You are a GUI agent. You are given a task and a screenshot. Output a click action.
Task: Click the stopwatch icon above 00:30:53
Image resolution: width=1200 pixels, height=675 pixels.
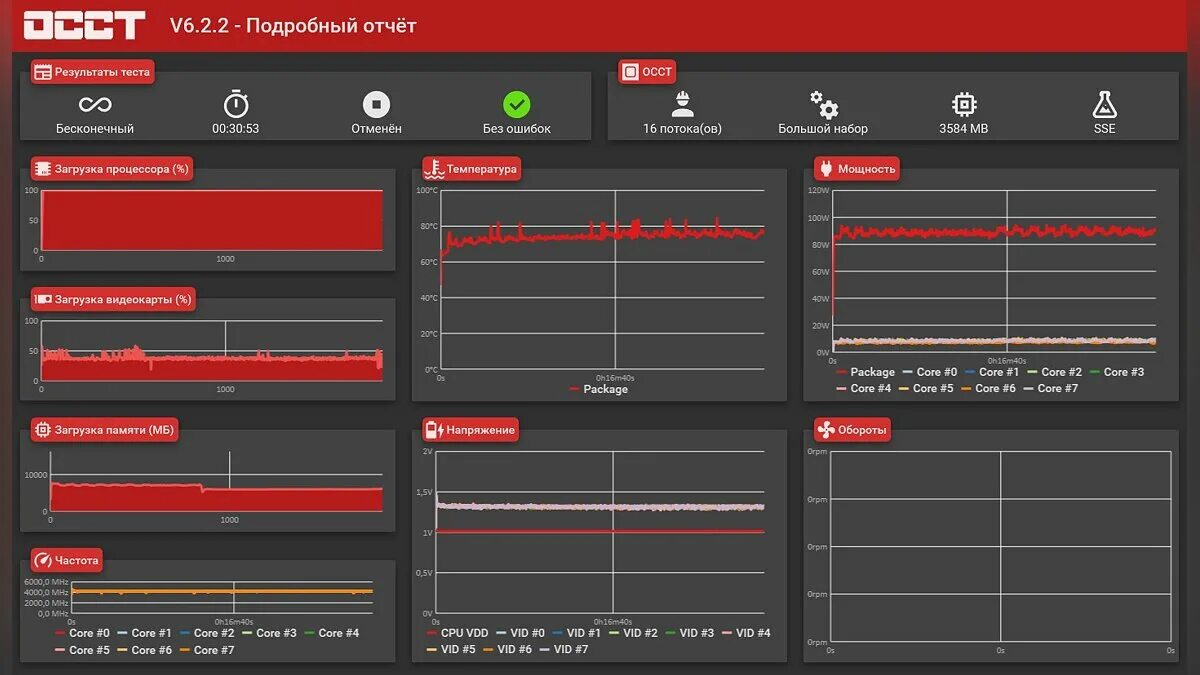click(x=236, y=103)
